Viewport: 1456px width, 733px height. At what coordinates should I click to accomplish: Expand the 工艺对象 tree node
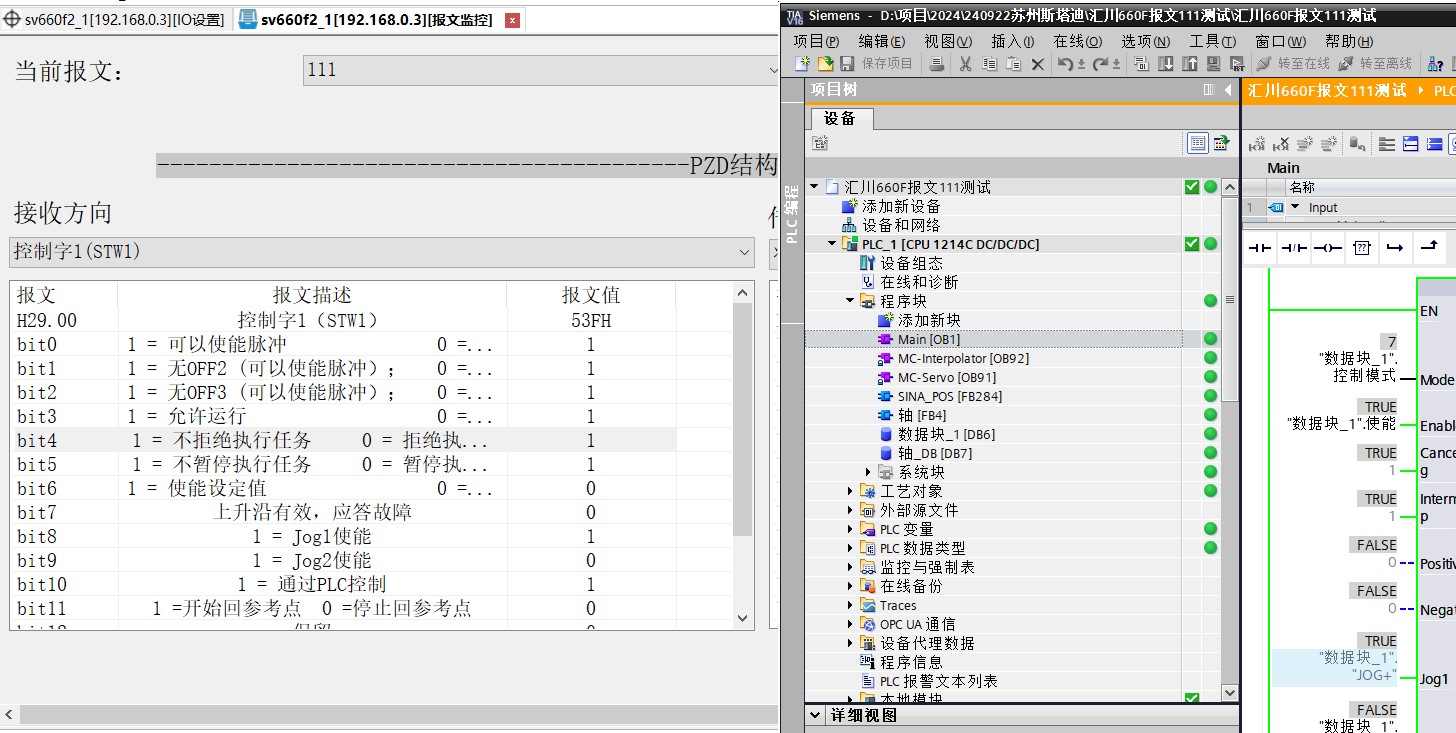tap(850, 491)
